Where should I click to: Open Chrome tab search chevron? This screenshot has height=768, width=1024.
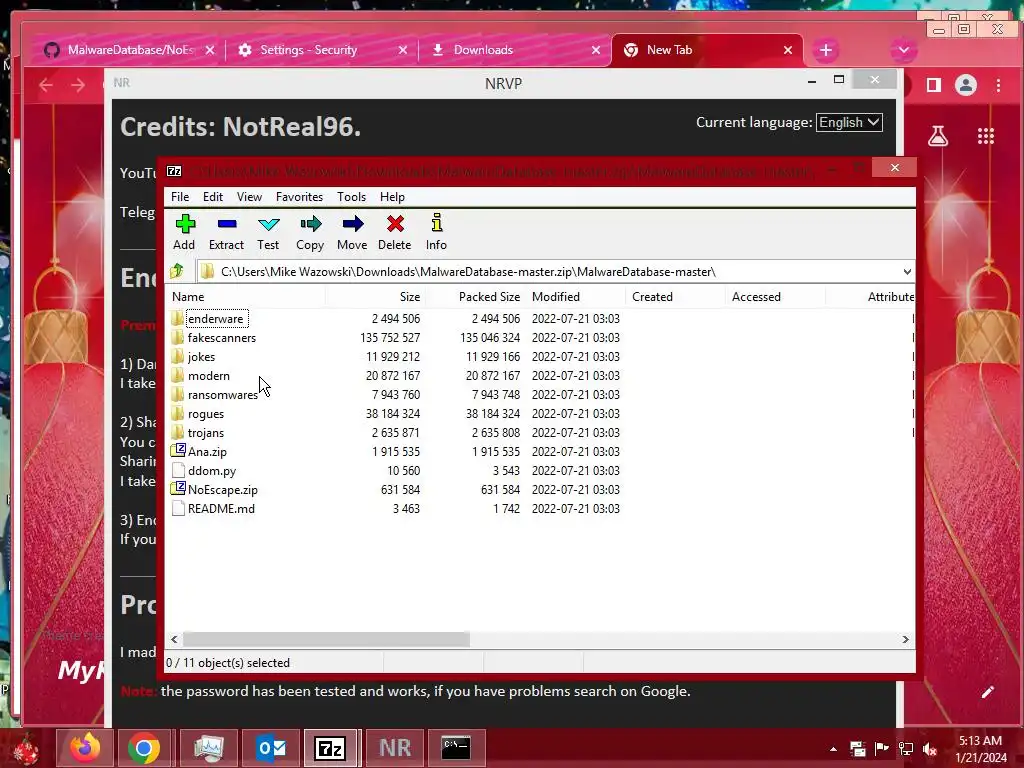[x=904, y=50]
